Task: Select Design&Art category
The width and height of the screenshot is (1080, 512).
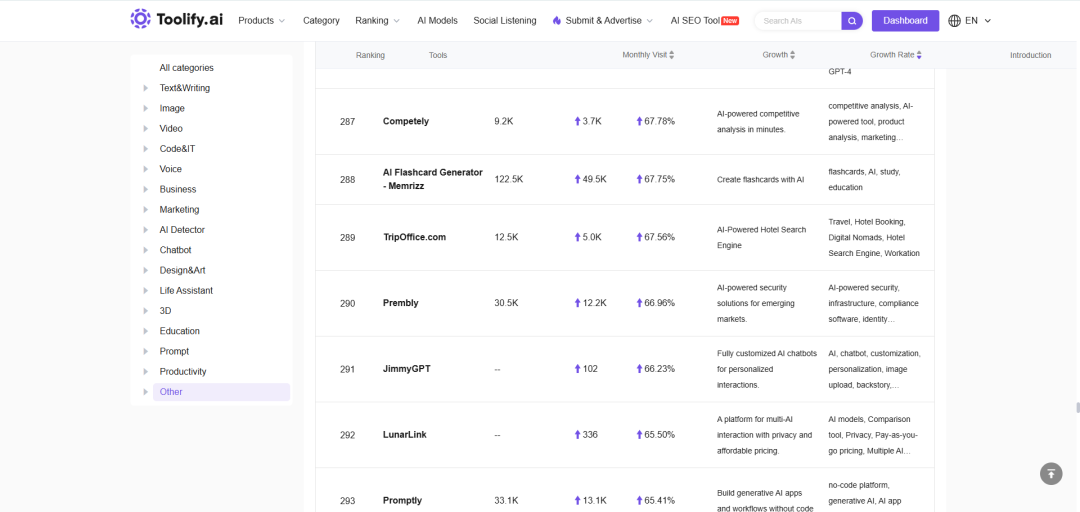Action: (x=183, y=270)
